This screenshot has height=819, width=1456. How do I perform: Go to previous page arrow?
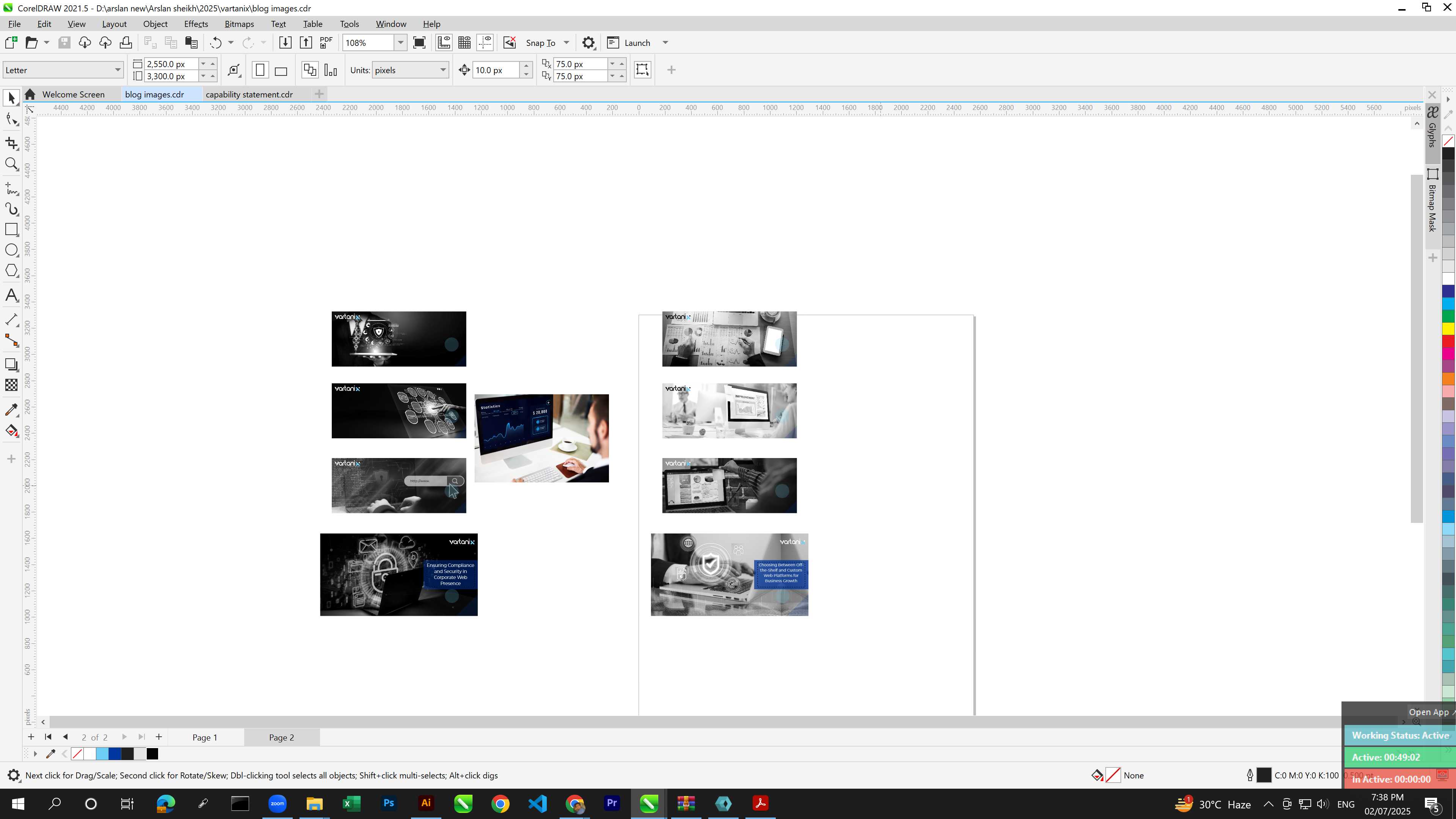click(66, 736)
